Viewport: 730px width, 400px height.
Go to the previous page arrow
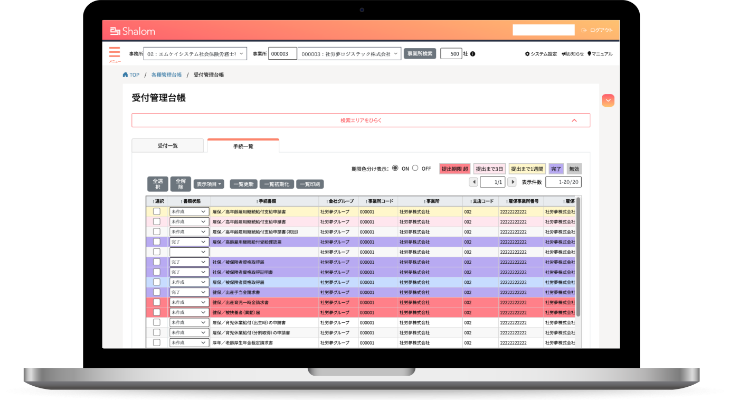[x=473, y=182]
